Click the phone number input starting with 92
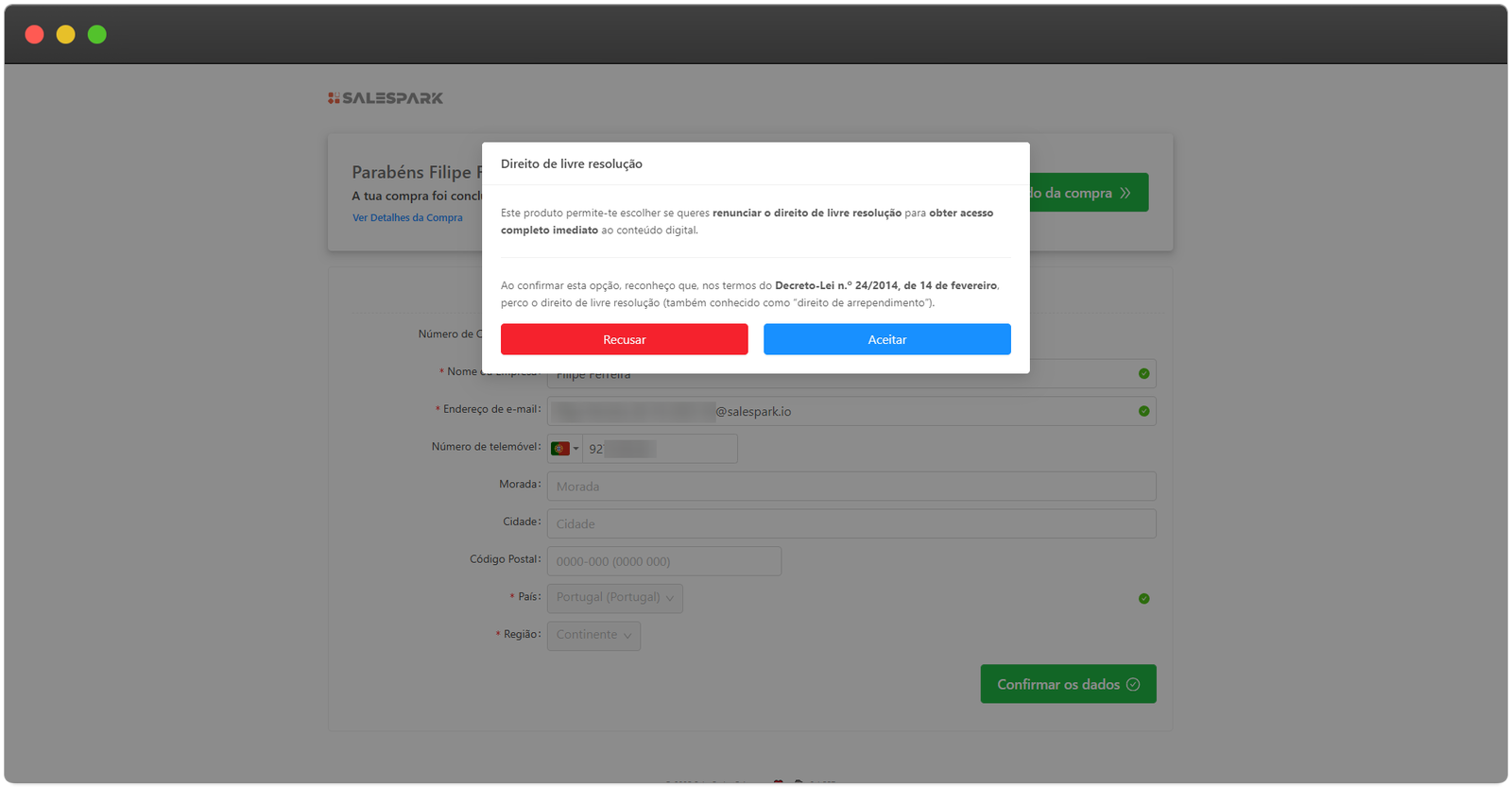Image resolution: width=1512 pixels, height=787 pixels. tap(660, 449)
